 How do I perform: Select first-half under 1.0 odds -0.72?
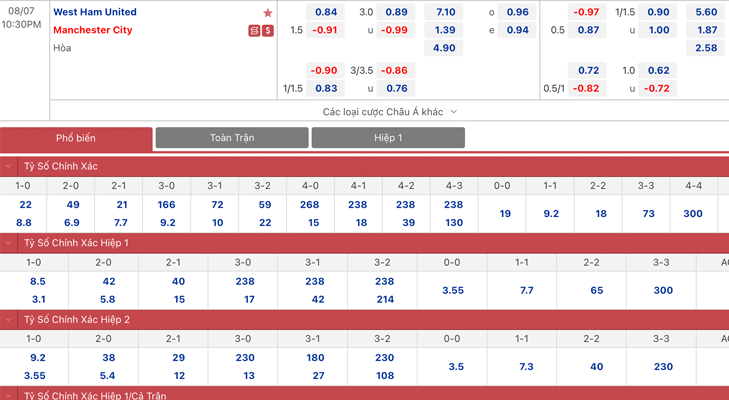click(658, 88)
